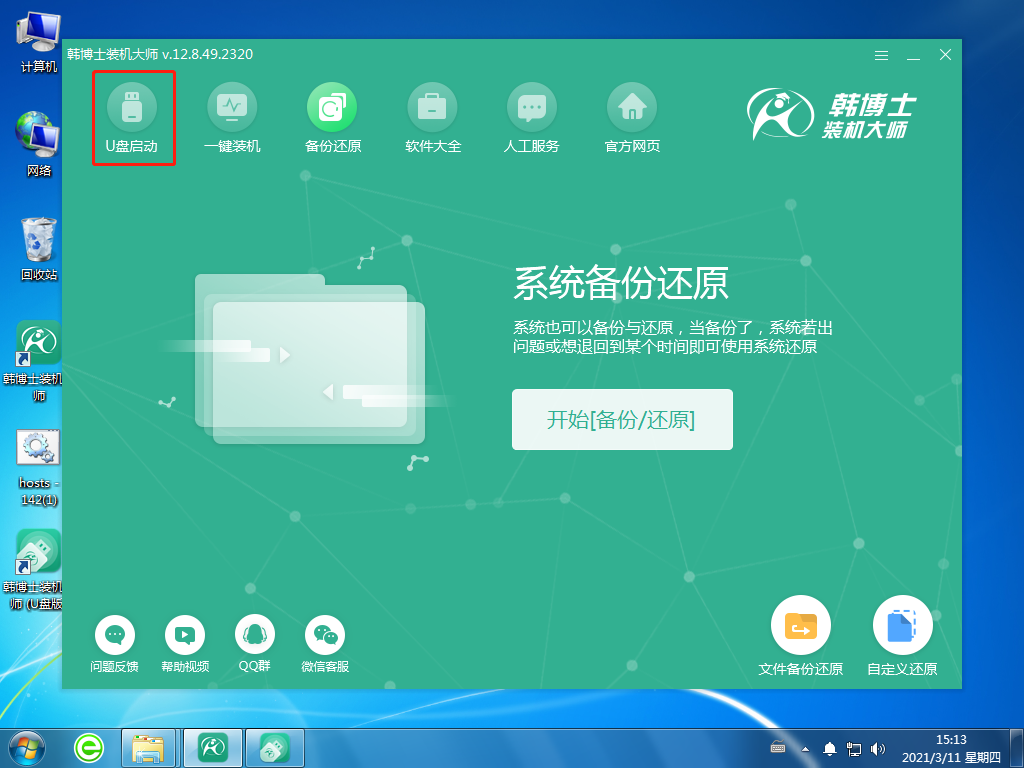Open the volume control slider
The image size is (1024, 768).
879,747
